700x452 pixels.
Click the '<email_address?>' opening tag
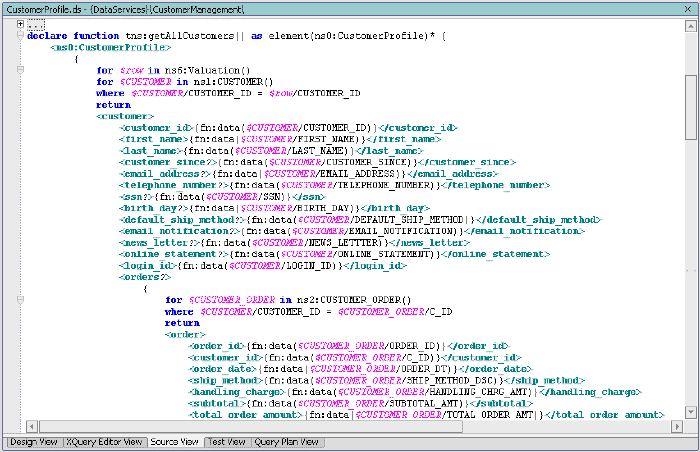[165, 174]
